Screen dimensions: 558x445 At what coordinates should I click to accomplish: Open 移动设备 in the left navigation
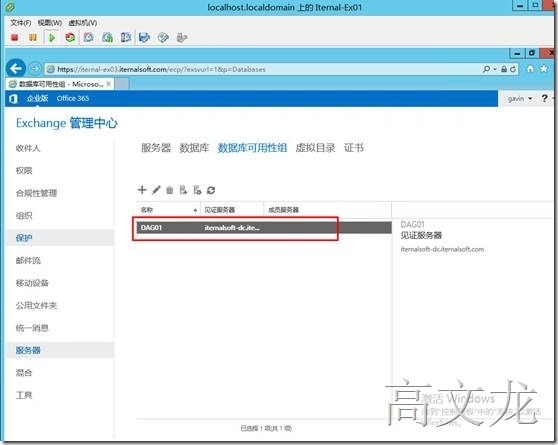point(32,283)
